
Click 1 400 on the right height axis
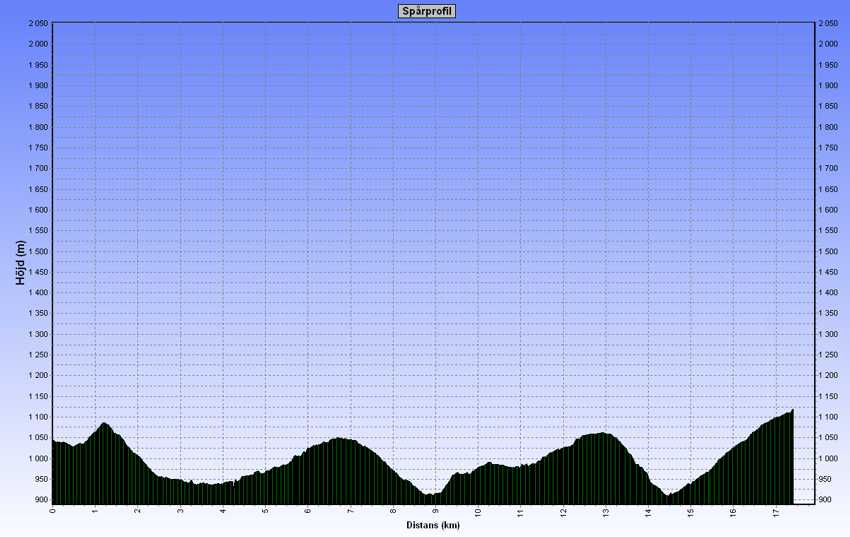[x=828, y=293]
